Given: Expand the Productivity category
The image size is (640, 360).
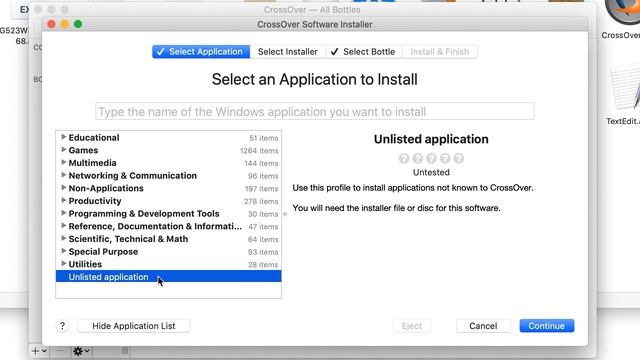Looking at the screenshot, I should click(x=64, y=200).
